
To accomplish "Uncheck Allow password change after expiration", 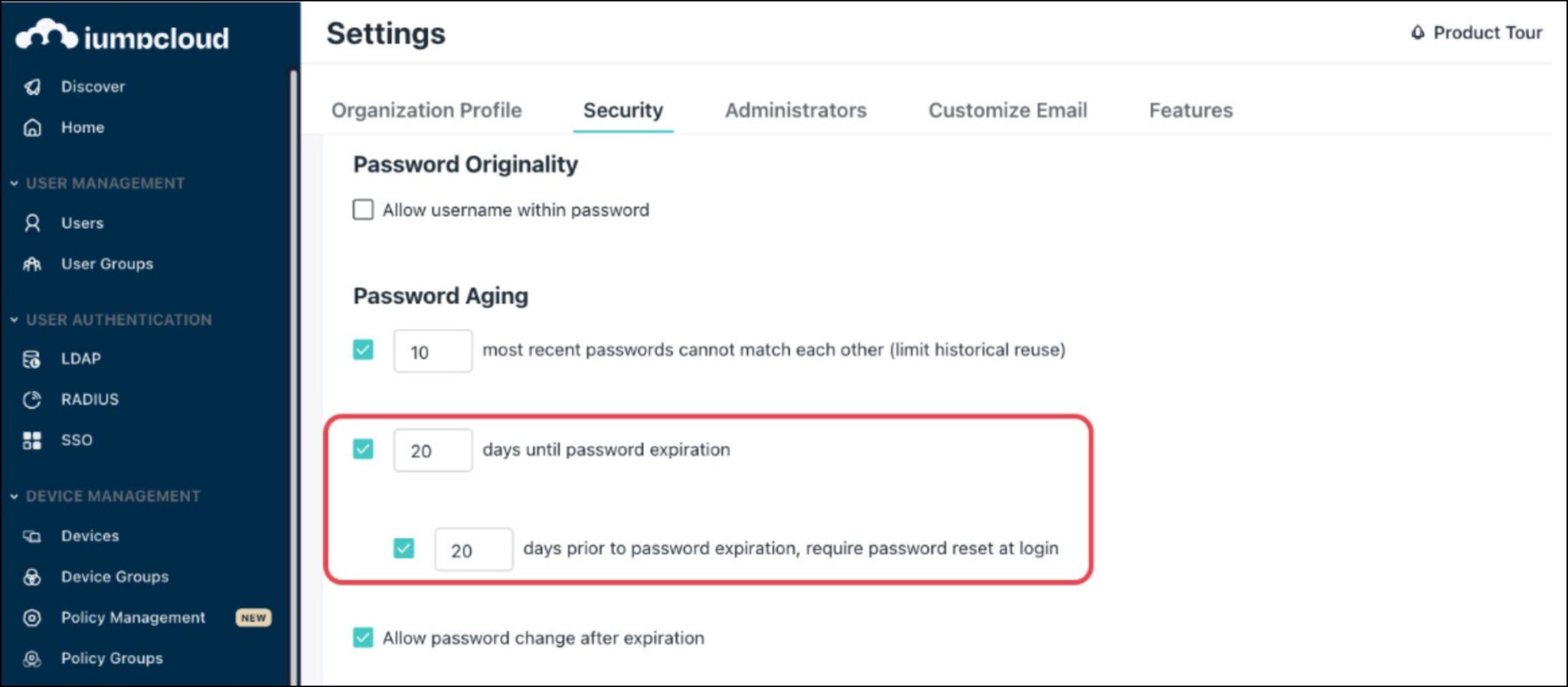I will [x=362, y=637].
